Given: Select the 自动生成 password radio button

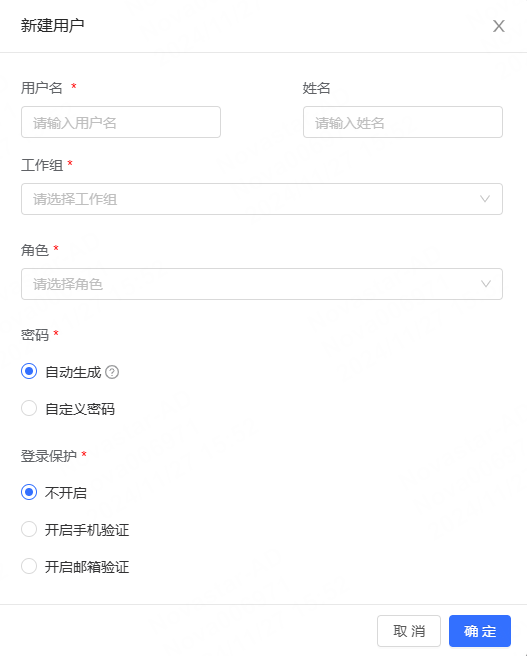Looking at the screenshot, I should (x=29, y=372).
